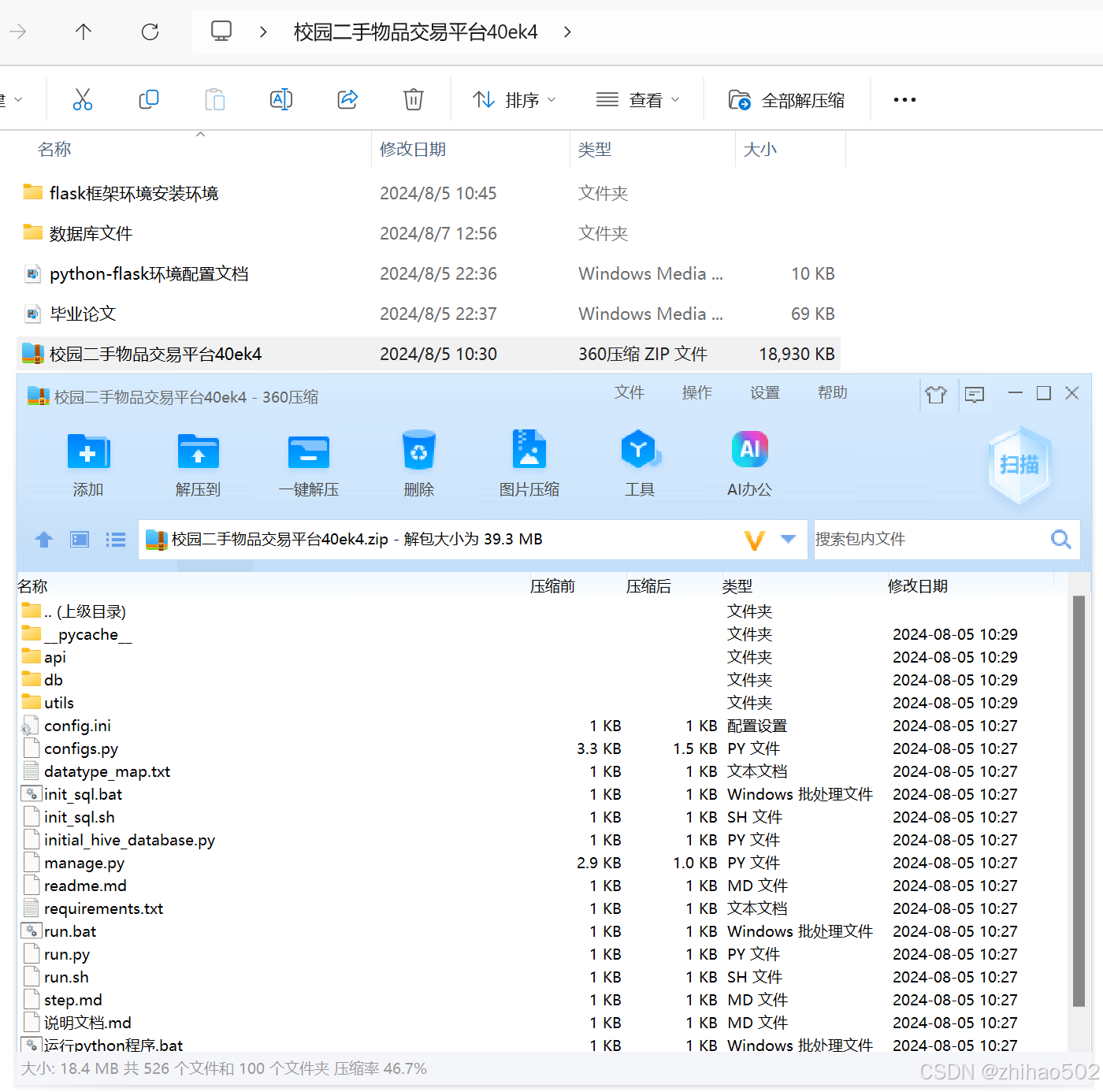Open the three-dots more options menu
1103x1092 pixels.
coord(904,99)
